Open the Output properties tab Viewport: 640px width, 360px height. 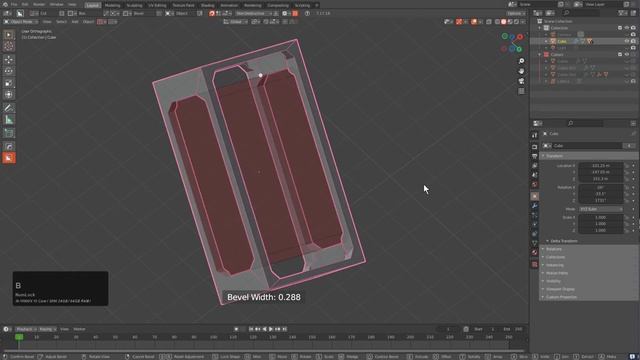pos(535,156)
